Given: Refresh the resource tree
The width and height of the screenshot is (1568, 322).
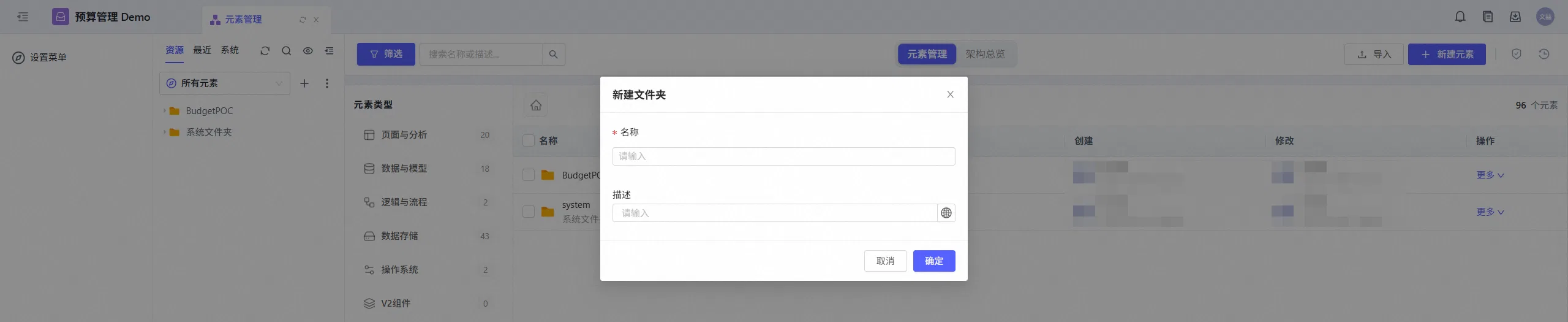Looking at the screenshot, I should 265,51.
